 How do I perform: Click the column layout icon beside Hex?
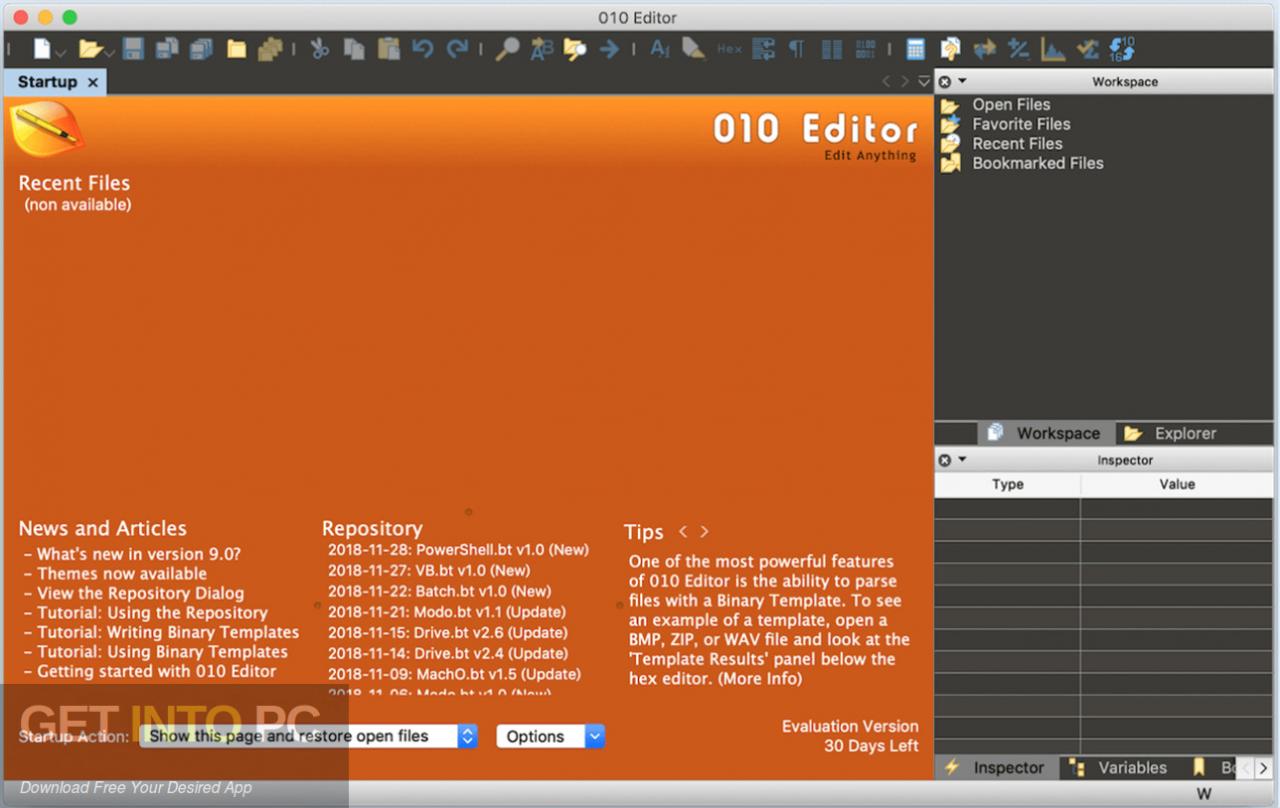click(764, 48)
